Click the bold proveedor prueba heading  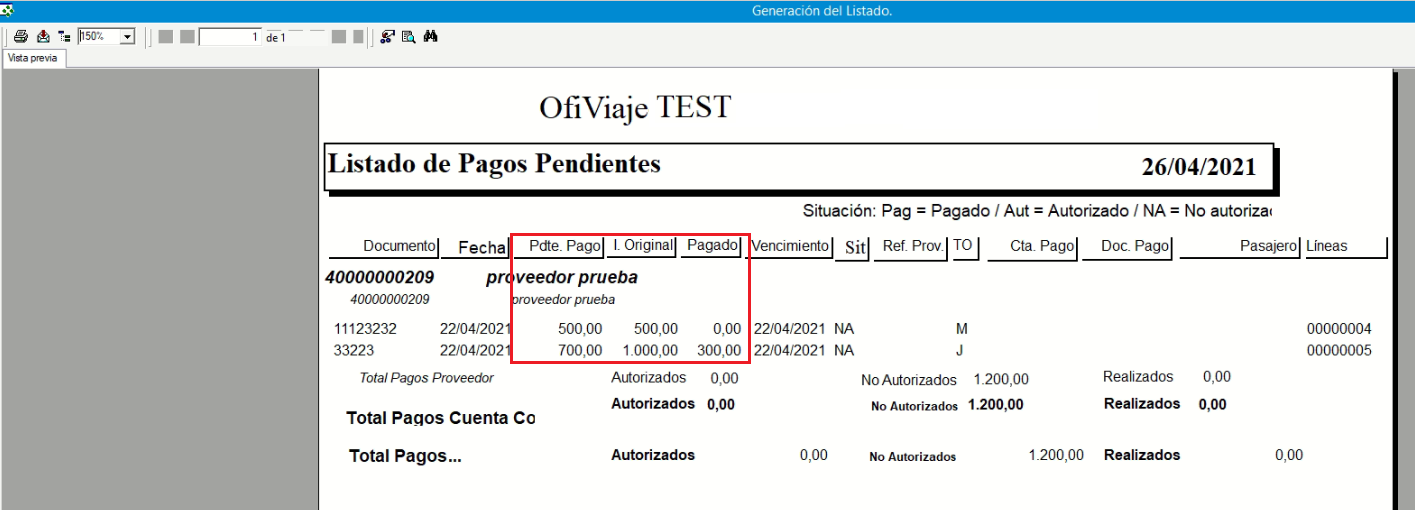click(x=562, y=278)
